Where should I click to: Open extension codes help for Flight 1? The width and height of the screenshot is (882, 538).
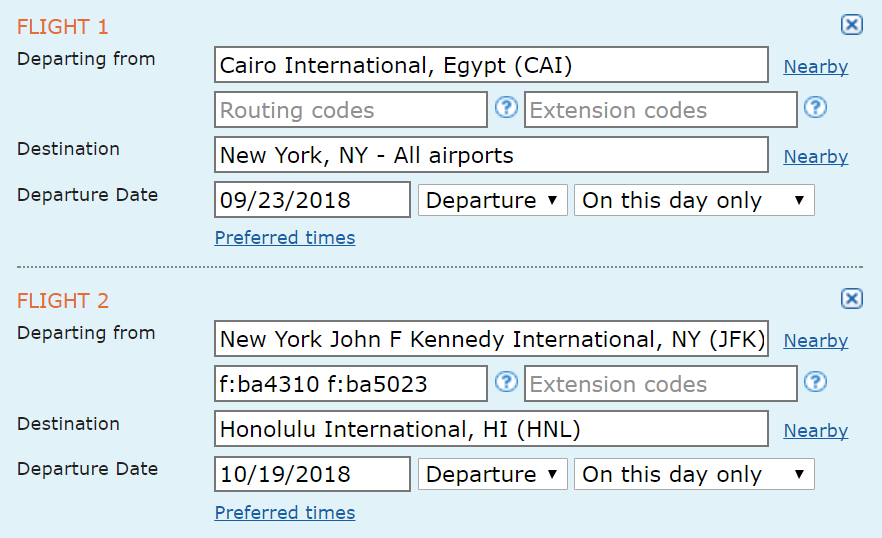(x=815, y=107)
